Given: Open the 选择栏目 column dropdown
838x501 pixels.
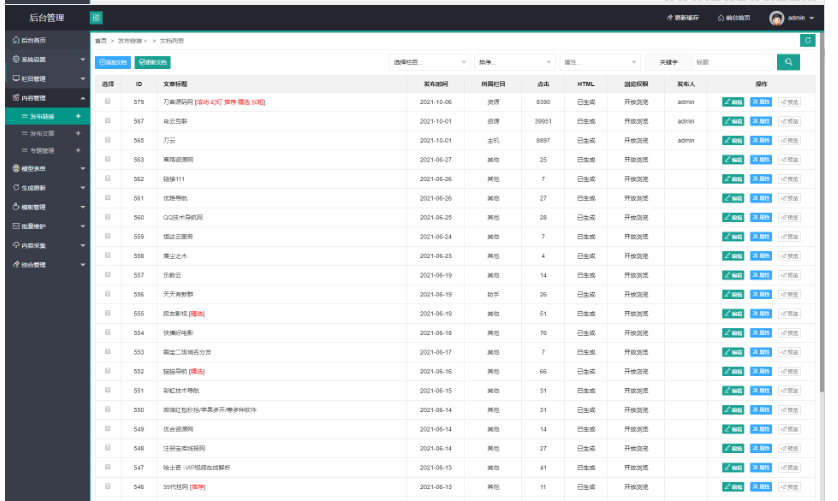Looking at the screenshot, I should [428, 62].
